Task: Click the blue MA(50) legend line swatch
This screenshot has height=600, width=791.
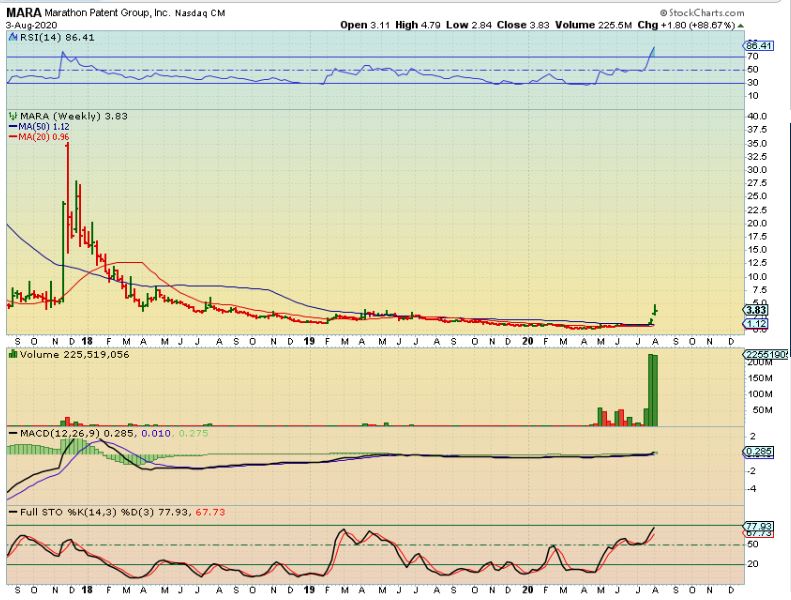Action: (x=13, y=127)
